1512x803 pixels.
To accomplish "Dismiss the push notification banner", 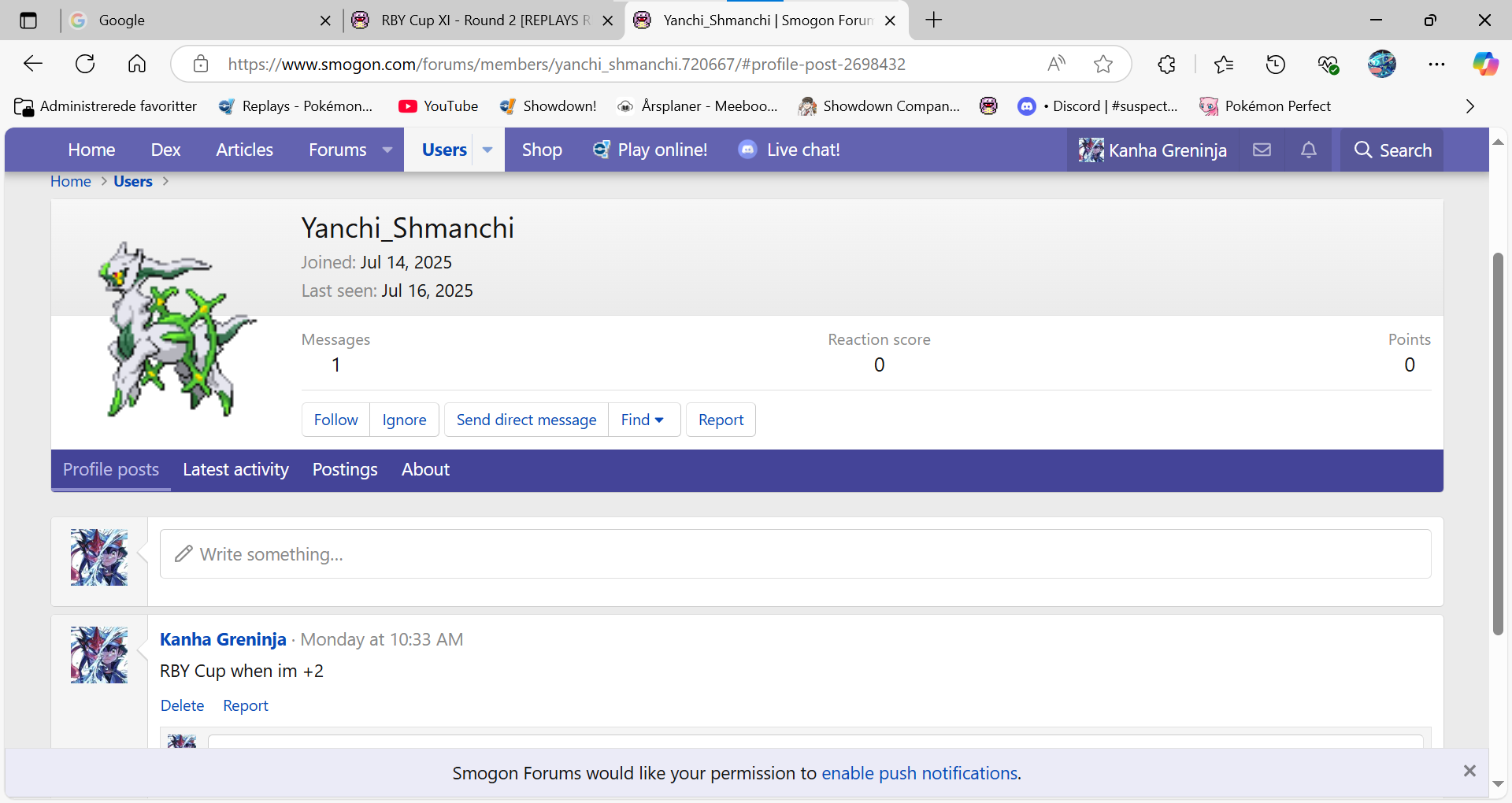I will [x=1469, y=771].
